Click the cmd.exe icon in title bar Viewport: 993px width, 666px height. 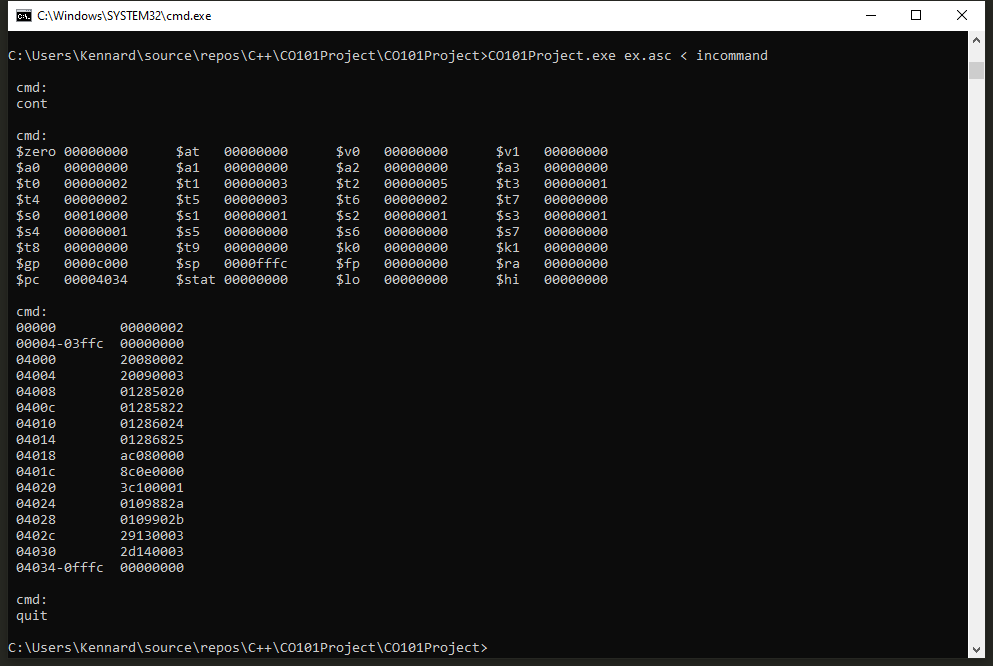22,16
